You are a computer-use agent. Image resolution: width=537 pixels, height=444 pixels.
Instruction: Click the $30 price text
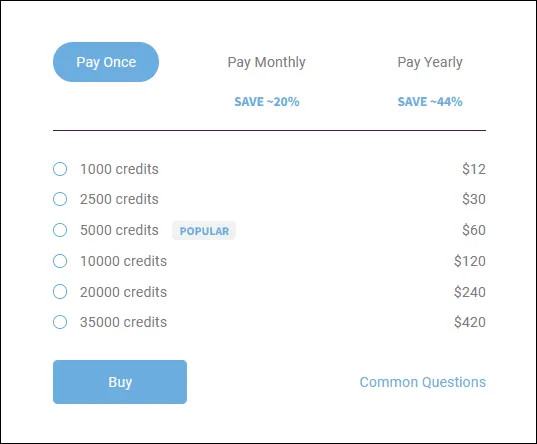pos(474,199)
